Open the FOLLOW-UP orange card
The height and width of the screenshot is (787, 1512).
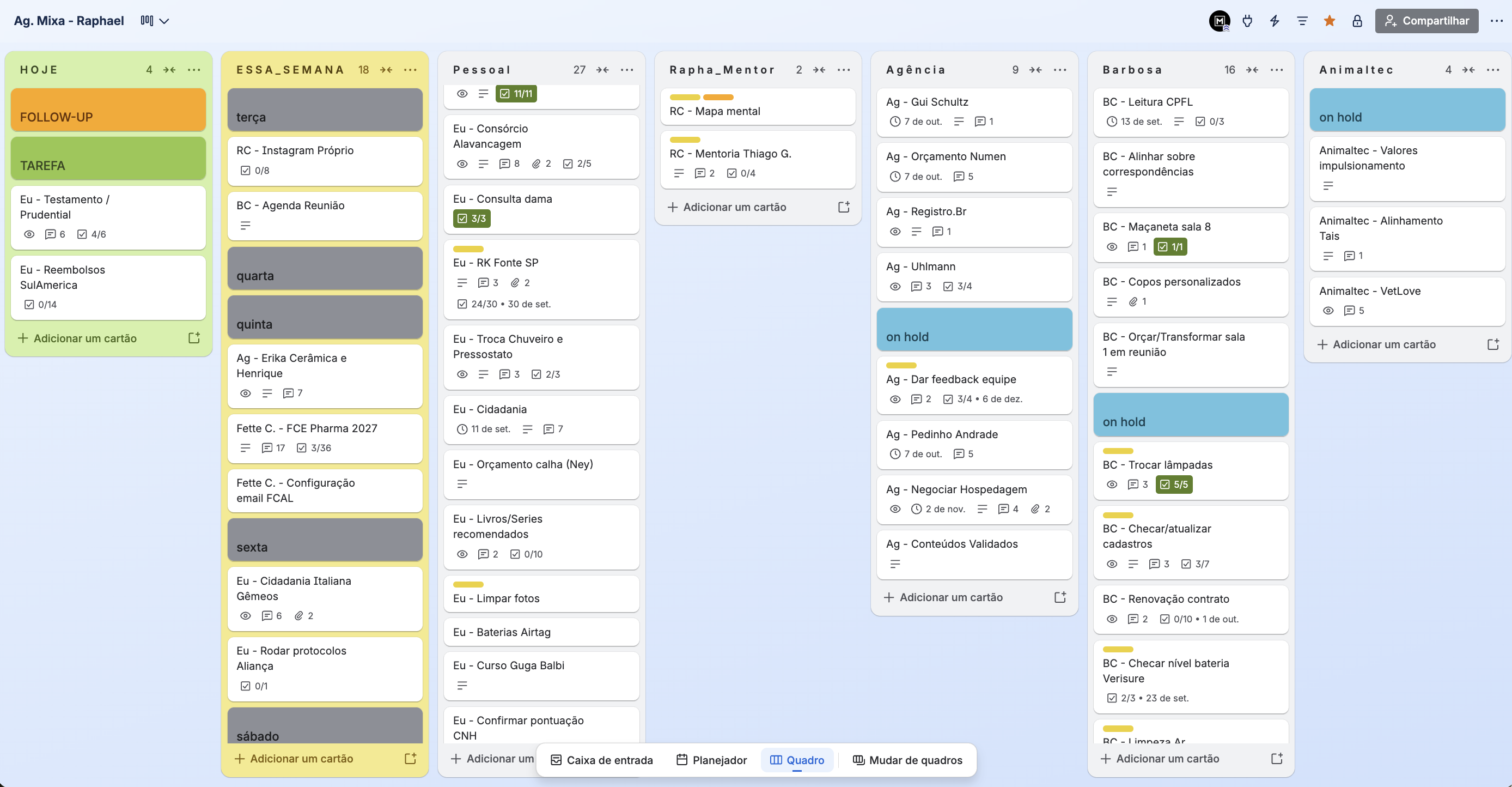click(108, 110)
